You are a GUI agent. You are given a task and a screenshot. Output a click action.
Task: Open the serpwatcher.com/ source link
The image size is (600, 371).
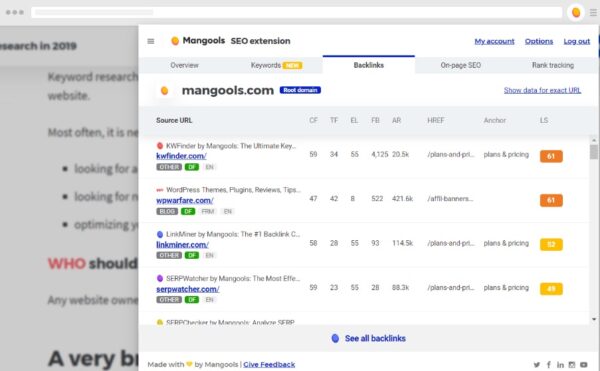pos(188,289)
